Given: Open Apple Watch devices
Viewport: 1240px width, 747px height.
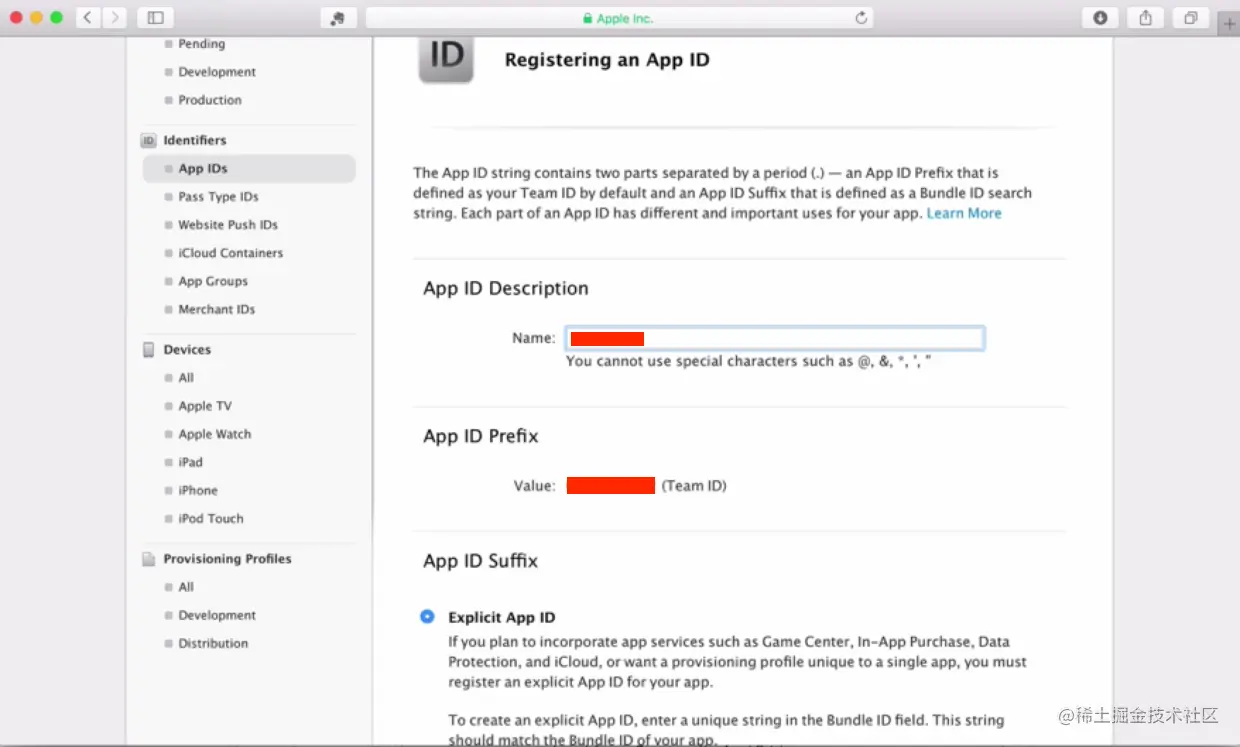Looking at the screenshot, I should click(215, 434).
